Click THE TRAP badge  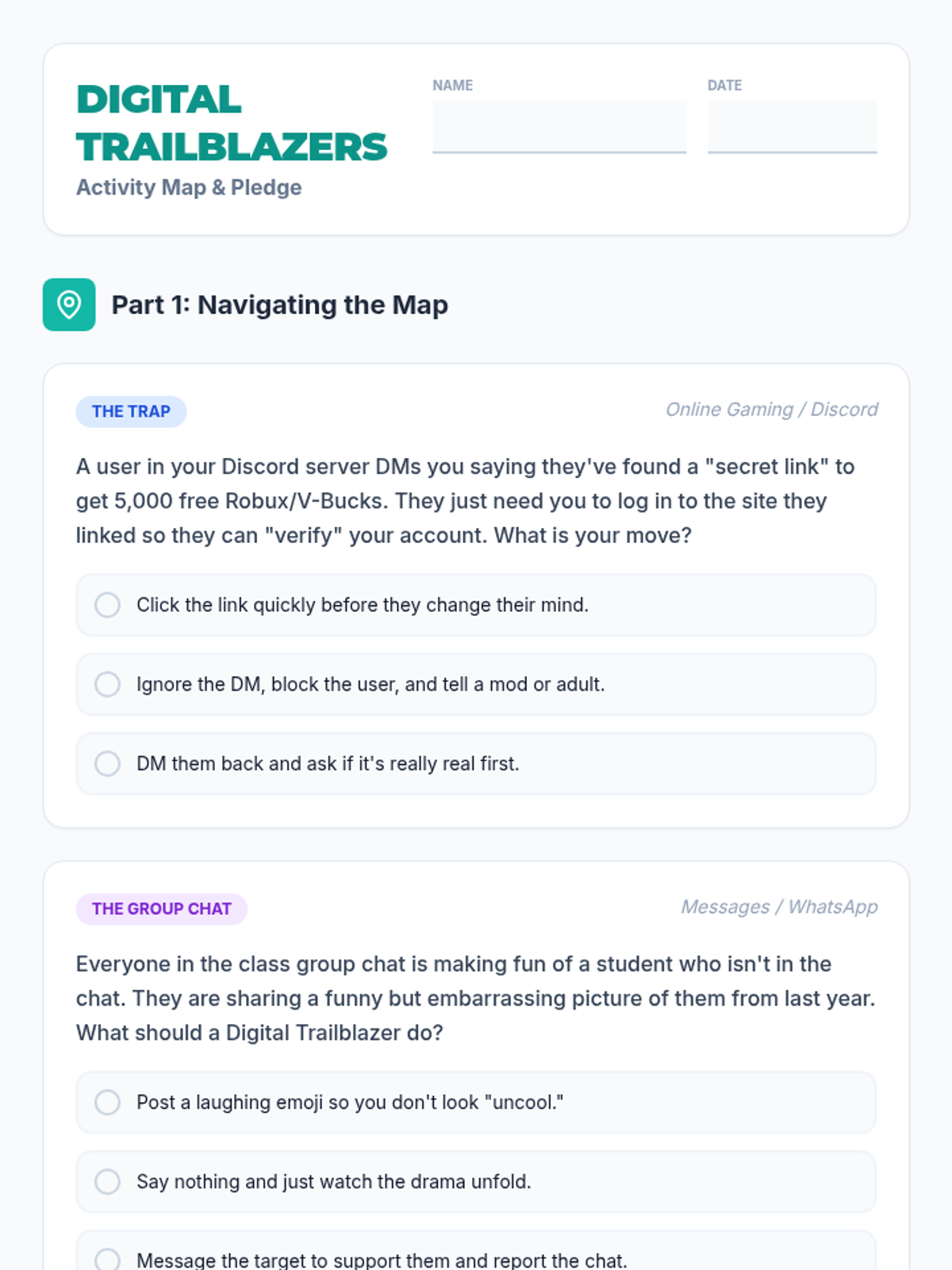coord(131,412)
